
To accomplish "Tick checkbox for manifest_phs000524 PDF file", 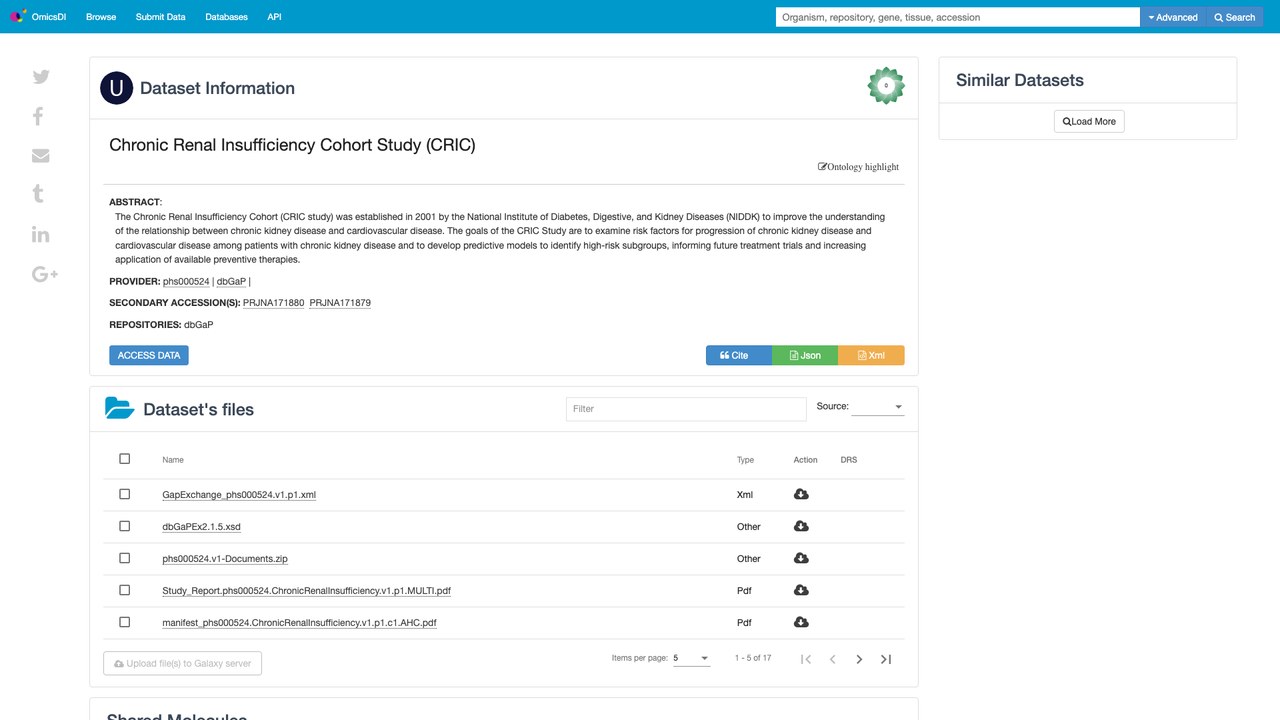I will click(125, 622).
